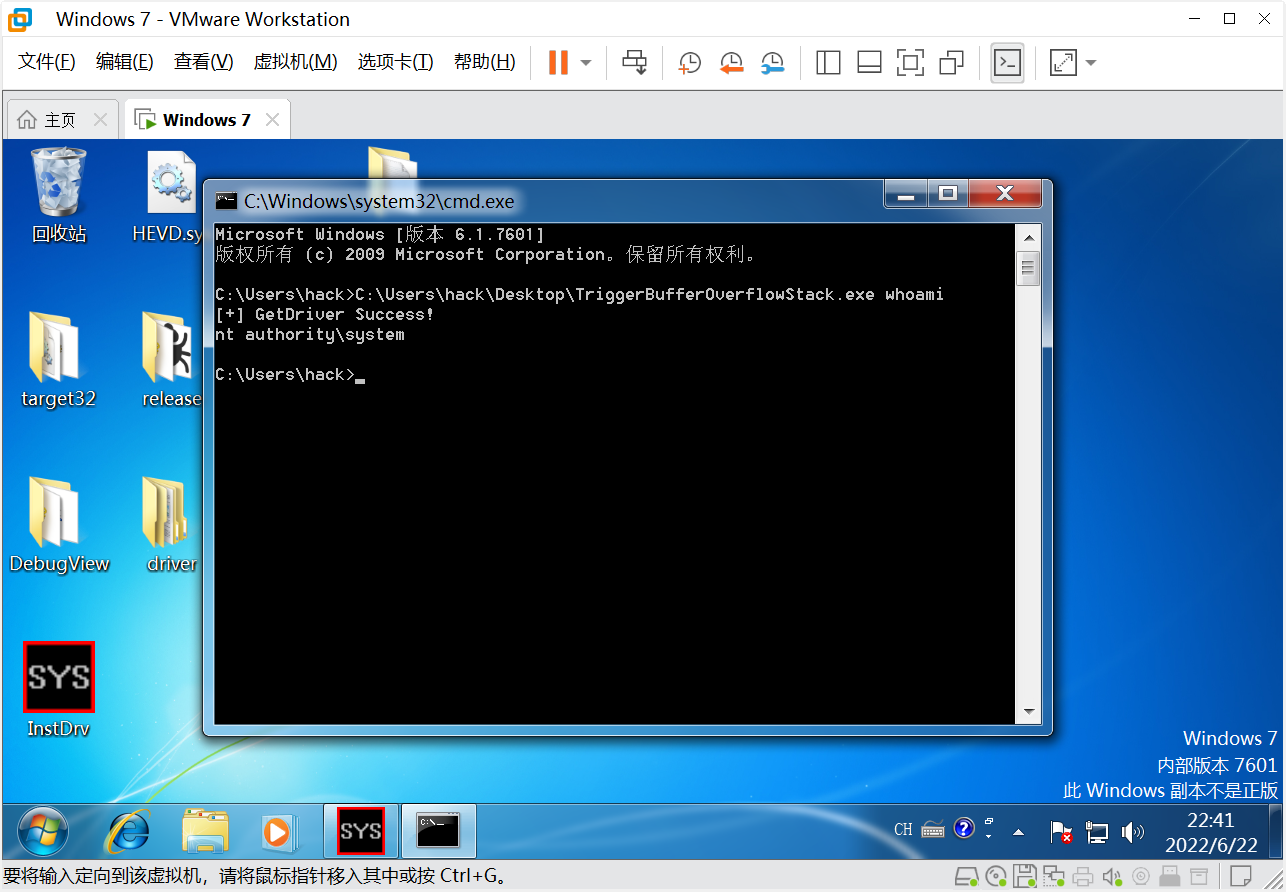
Task: Toggle the console view toolbar button
Action: click(x=1007, y=63)
